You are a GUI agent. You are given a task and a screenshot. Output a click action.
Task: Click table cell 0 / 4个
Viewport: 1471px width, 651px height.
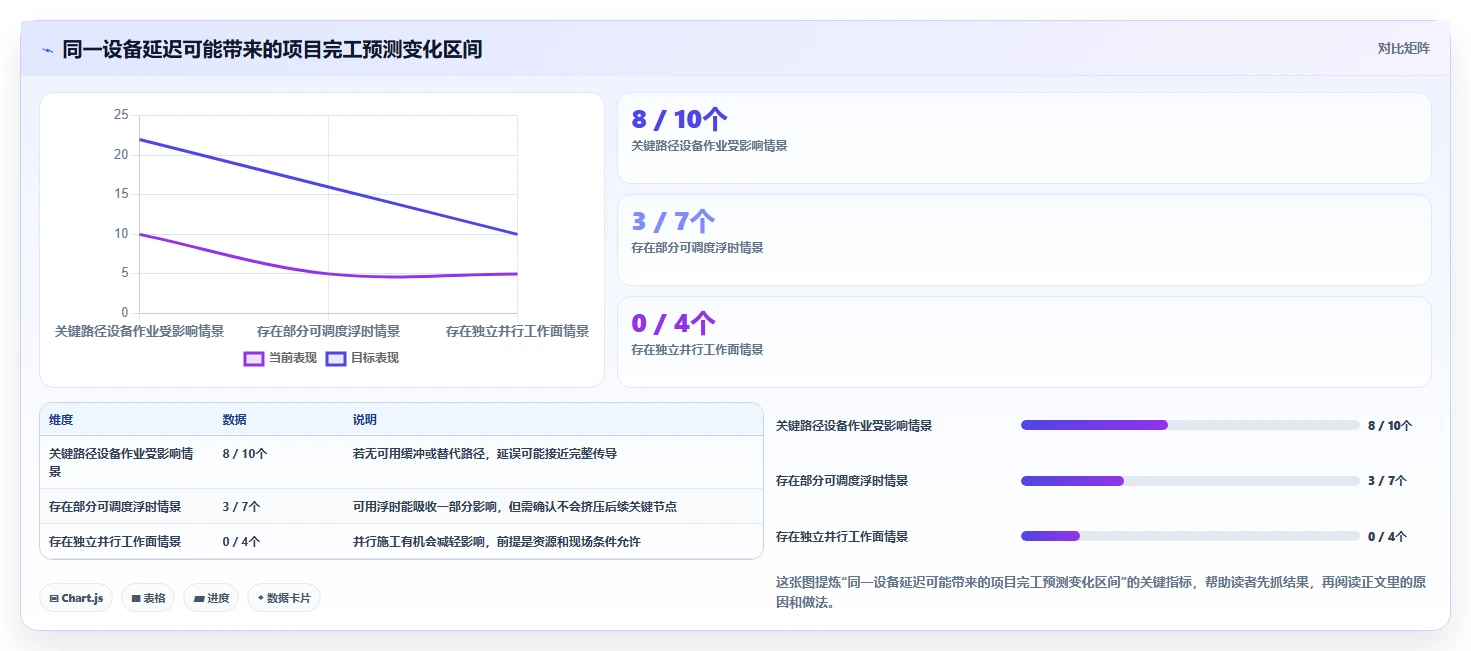(x=241, y=542)
